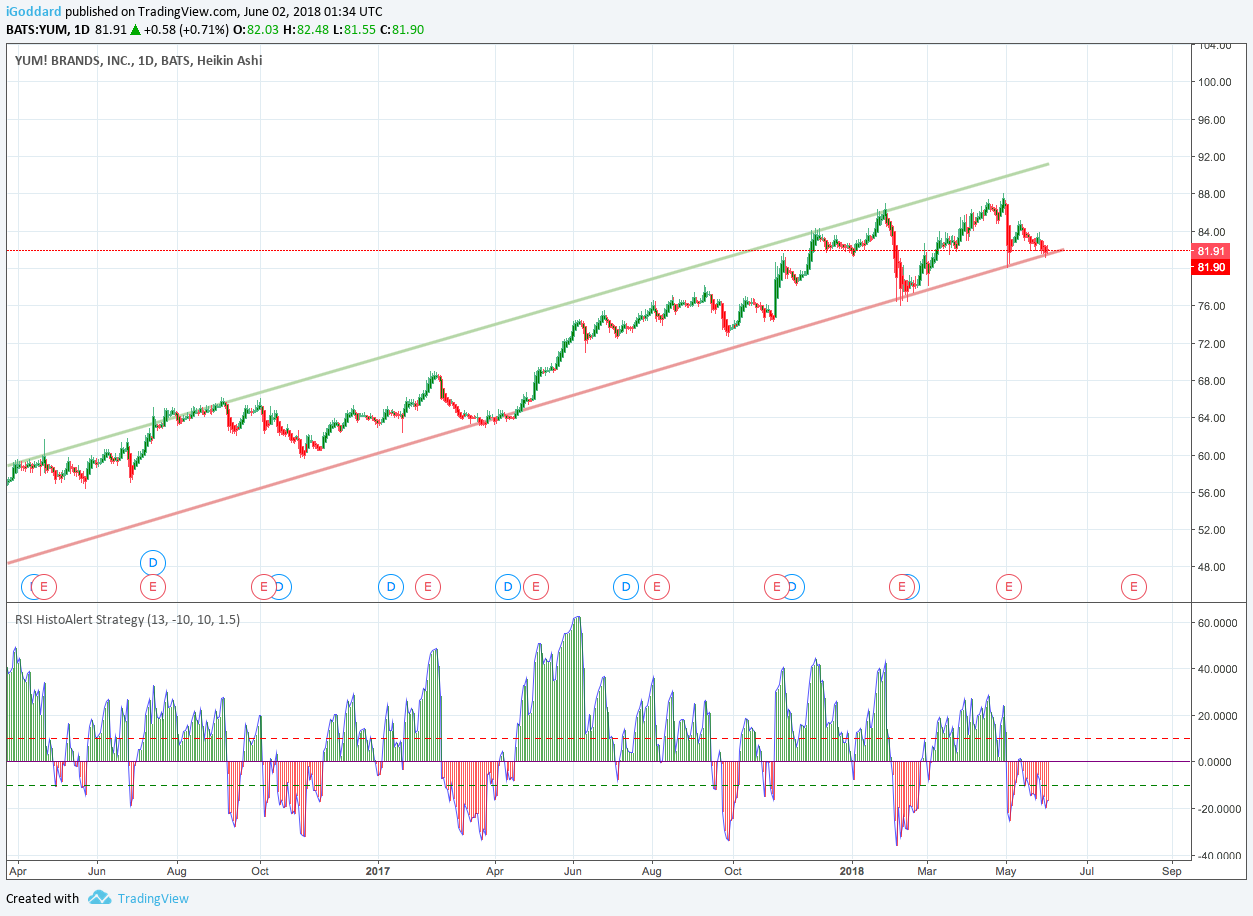This screenshot has width=1253, height=916.
Task: Click the E earnings marker under August 2018
Action: (1133, 587)
